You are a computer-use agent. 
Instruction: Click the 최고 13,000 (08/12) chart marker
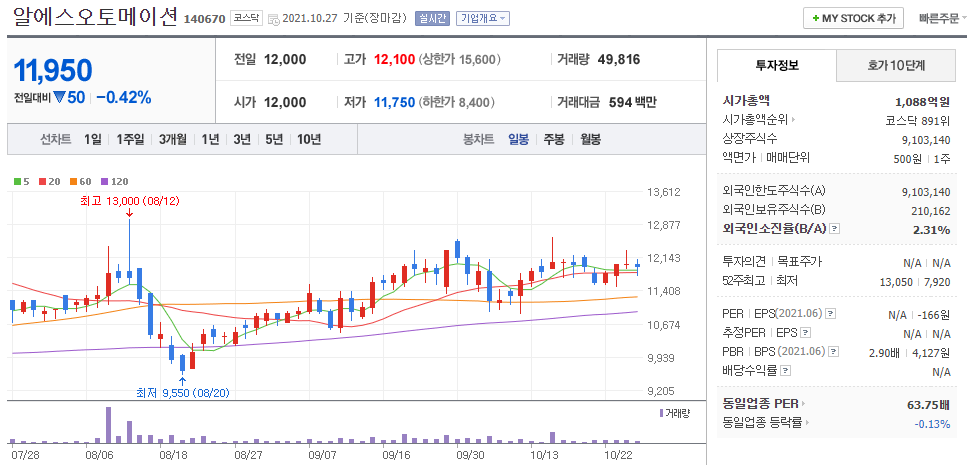click(128, 201)
